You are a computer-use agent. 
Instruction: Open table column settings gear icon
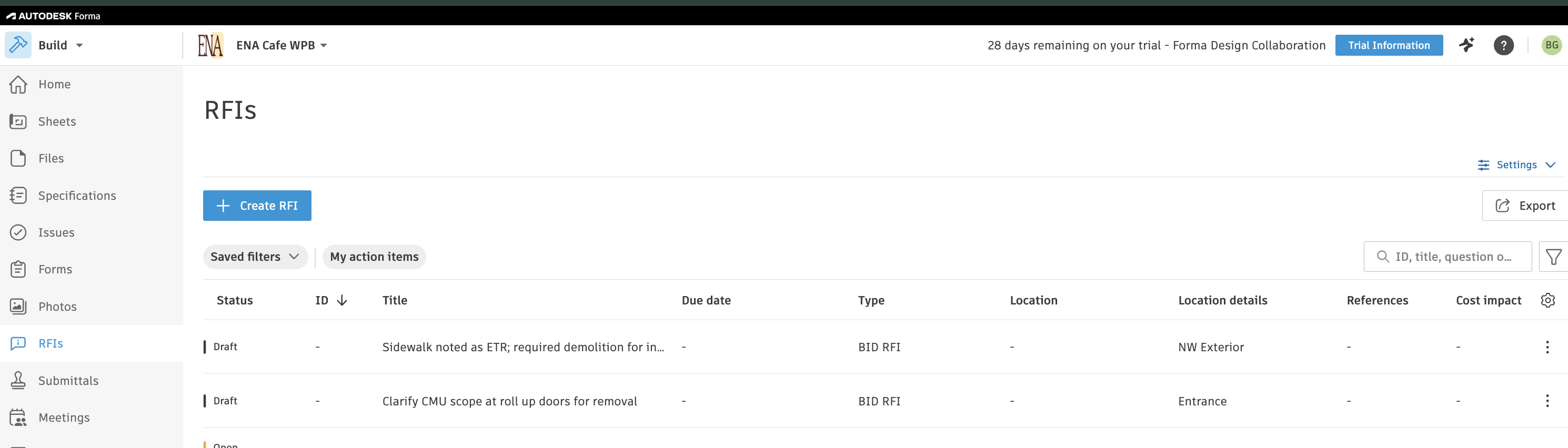(x=1547, y=300)
